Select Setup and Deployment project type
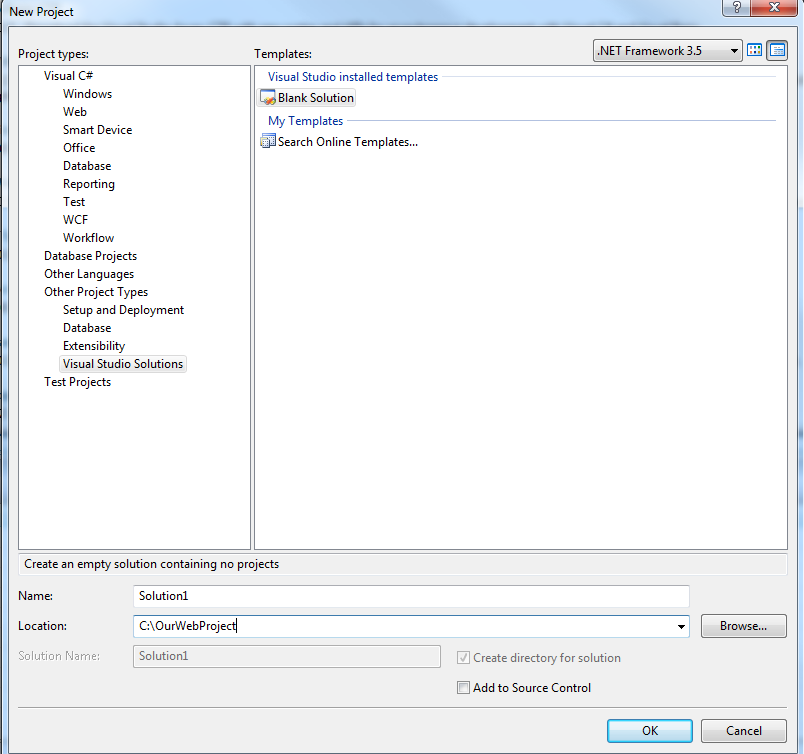The height and width of the screenshot is (754, 804). (x=123, y=310)
